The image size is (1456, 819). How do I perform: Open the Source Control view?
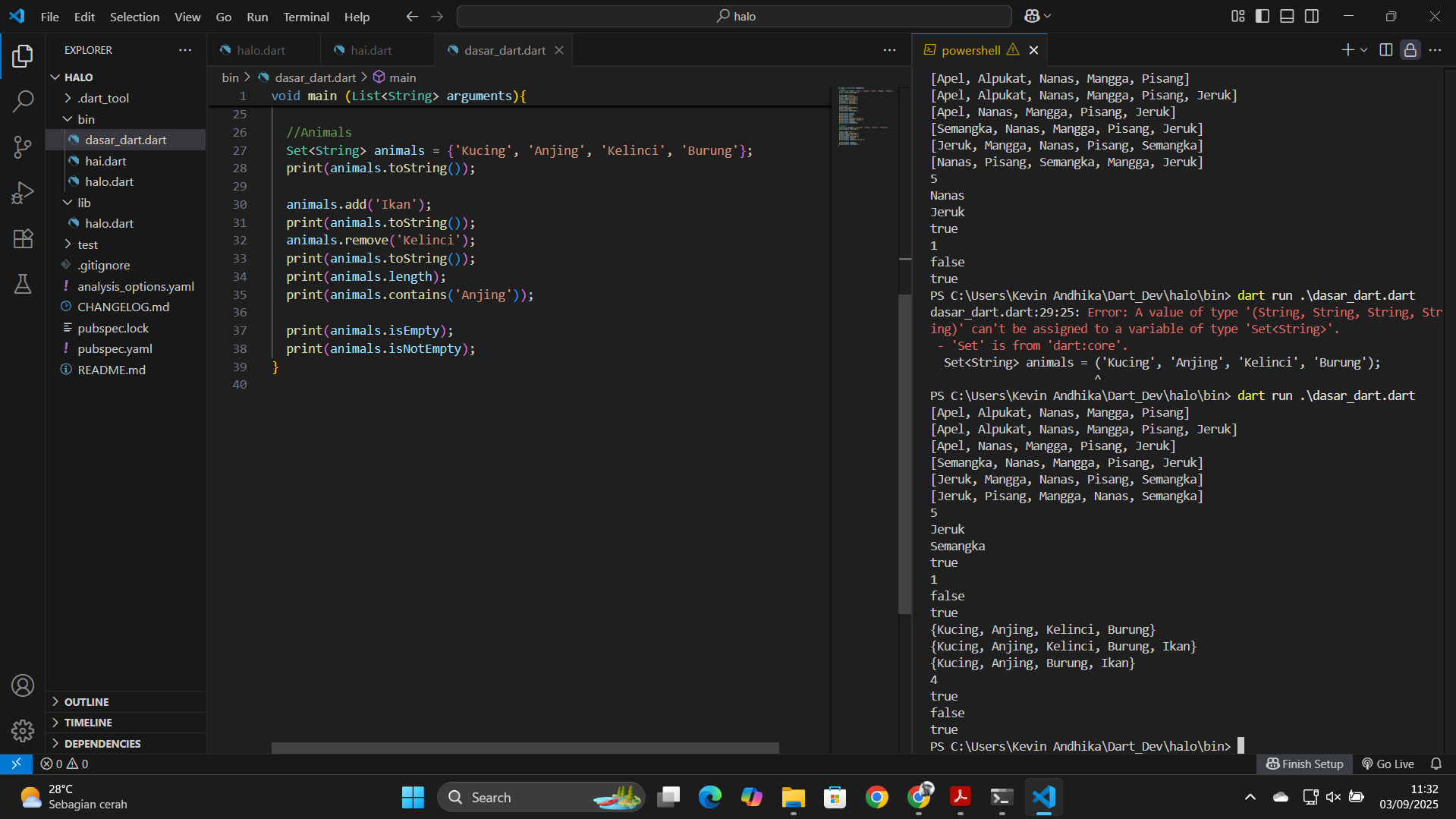[x=23, y=147]
